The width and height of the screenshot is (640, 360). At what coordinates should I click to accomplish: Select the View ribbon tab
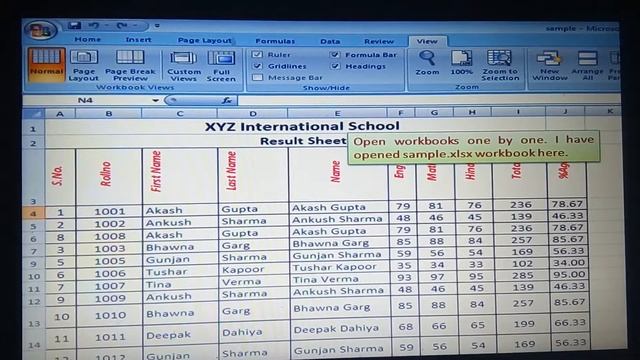(427, 41)
